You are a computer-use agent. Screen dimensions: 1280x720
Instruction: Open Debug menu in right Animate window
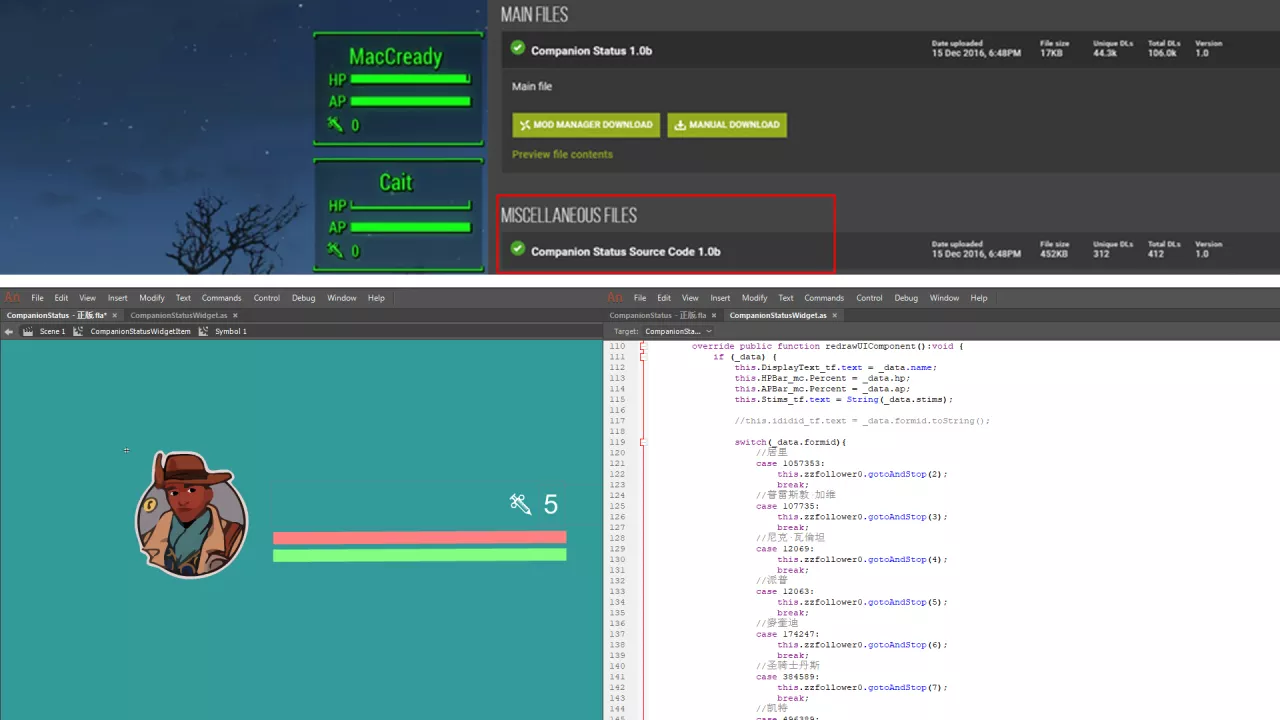pos(906,298)
